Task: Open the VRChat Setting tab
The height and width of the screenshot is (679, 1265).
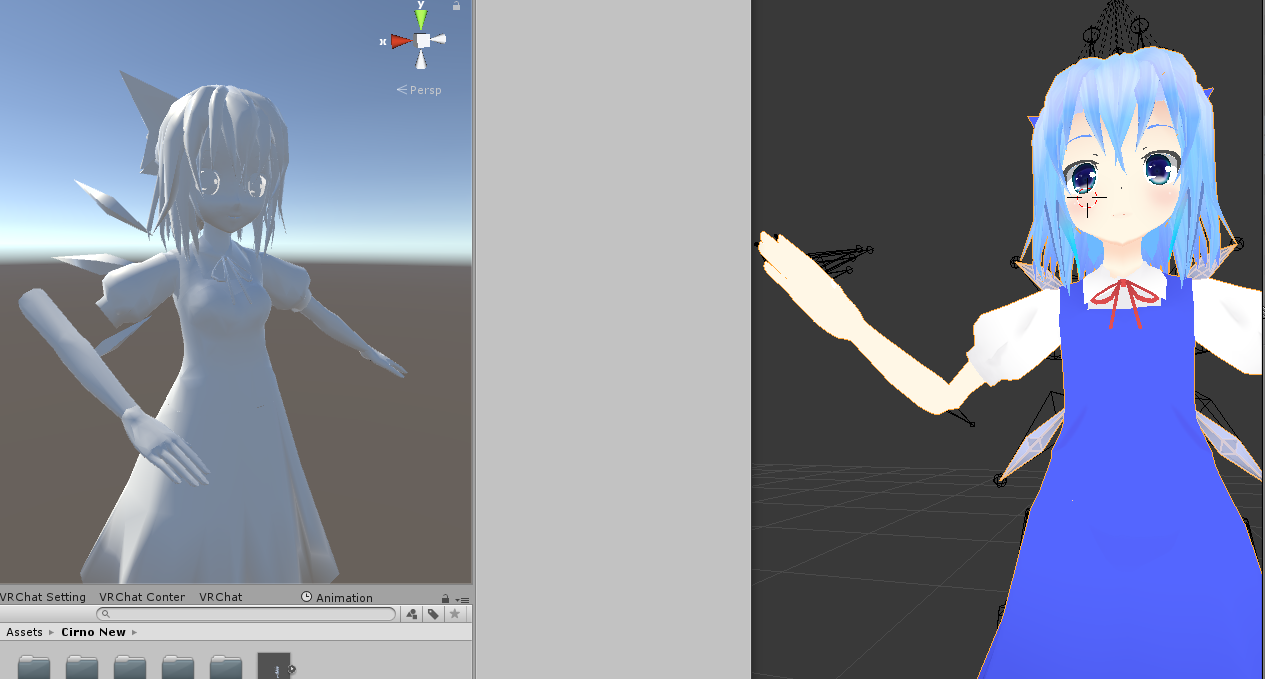Action: [x=43, y=597]
